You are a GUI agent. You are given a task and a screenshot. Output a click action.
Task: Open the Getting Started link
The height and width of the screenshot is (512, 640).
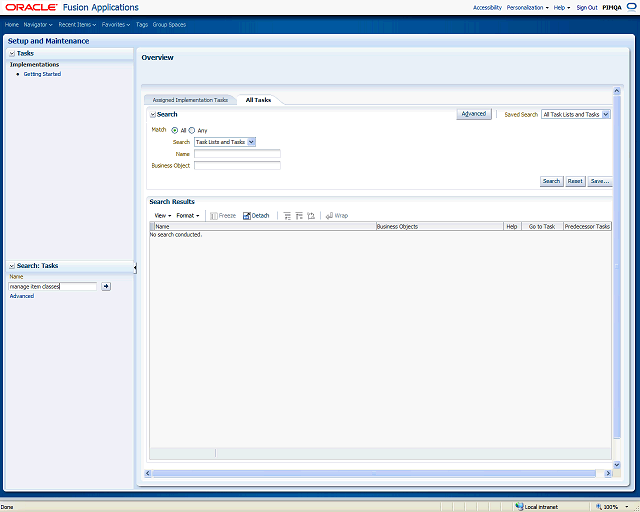[x=42, y=74]
